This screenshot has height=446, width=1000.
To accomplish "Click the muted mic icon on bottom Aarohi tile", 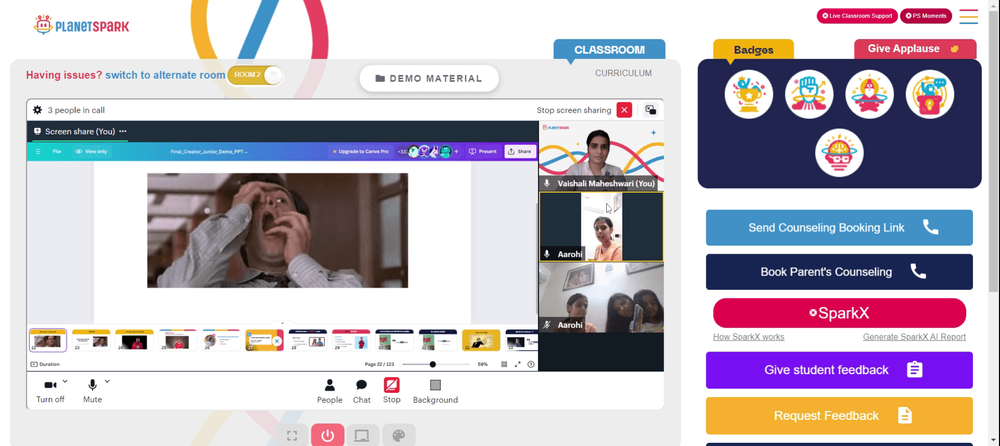I will coord(546,325).
